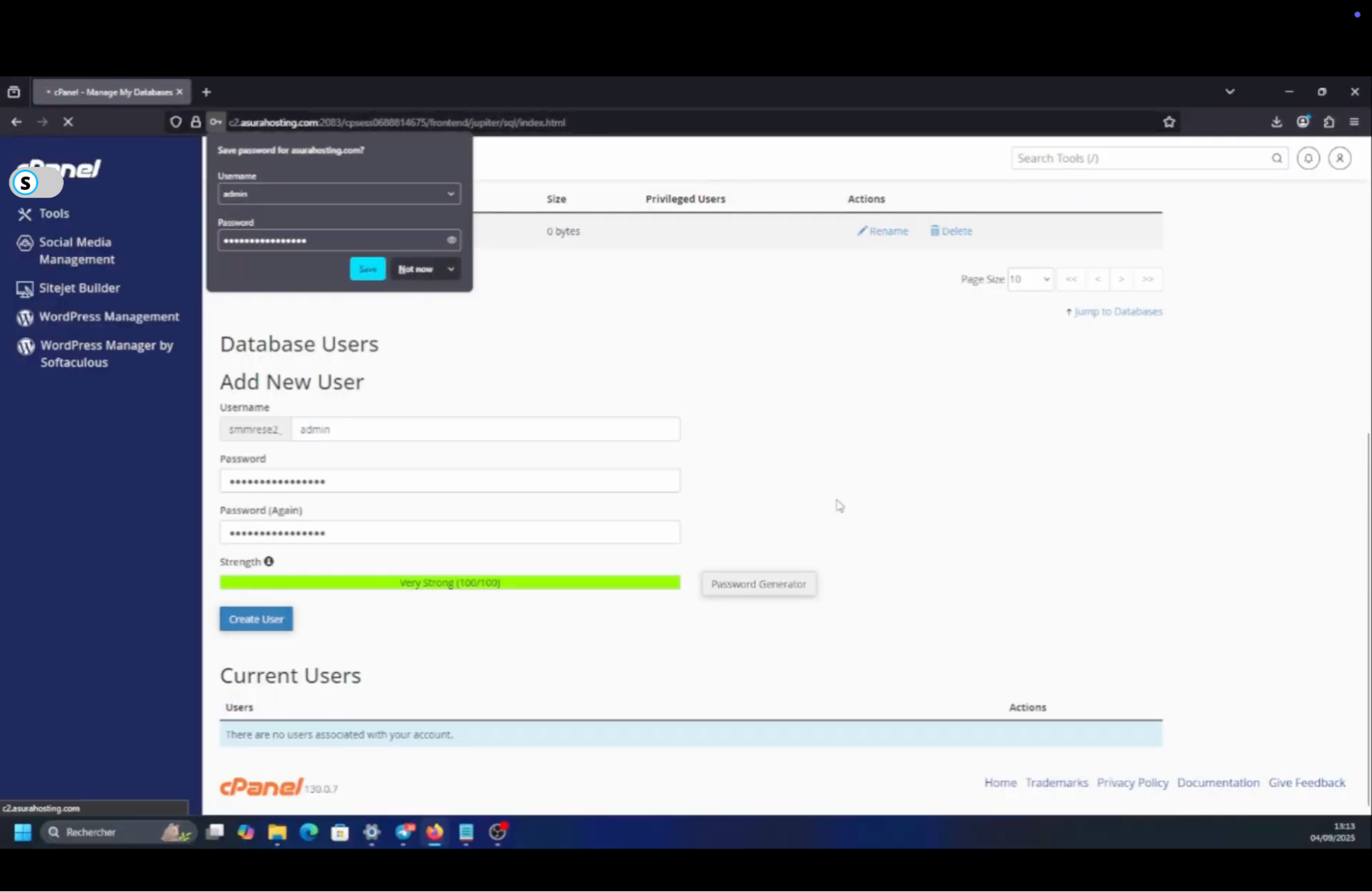Open WordPress Management in the sidebar
Screen dimensions: 1372x892
click(x=108, y=317)
